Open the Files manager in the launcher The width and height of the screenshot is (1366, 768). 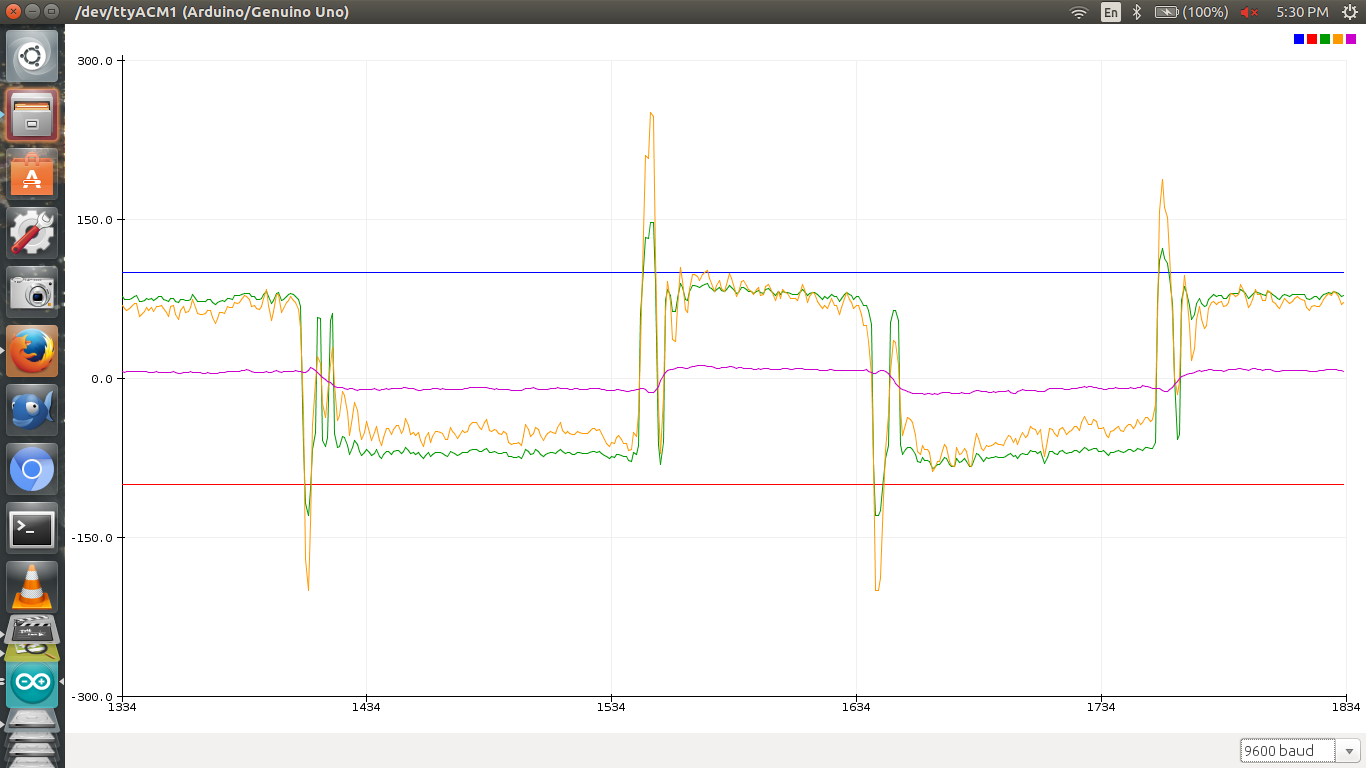coord(32,115)
